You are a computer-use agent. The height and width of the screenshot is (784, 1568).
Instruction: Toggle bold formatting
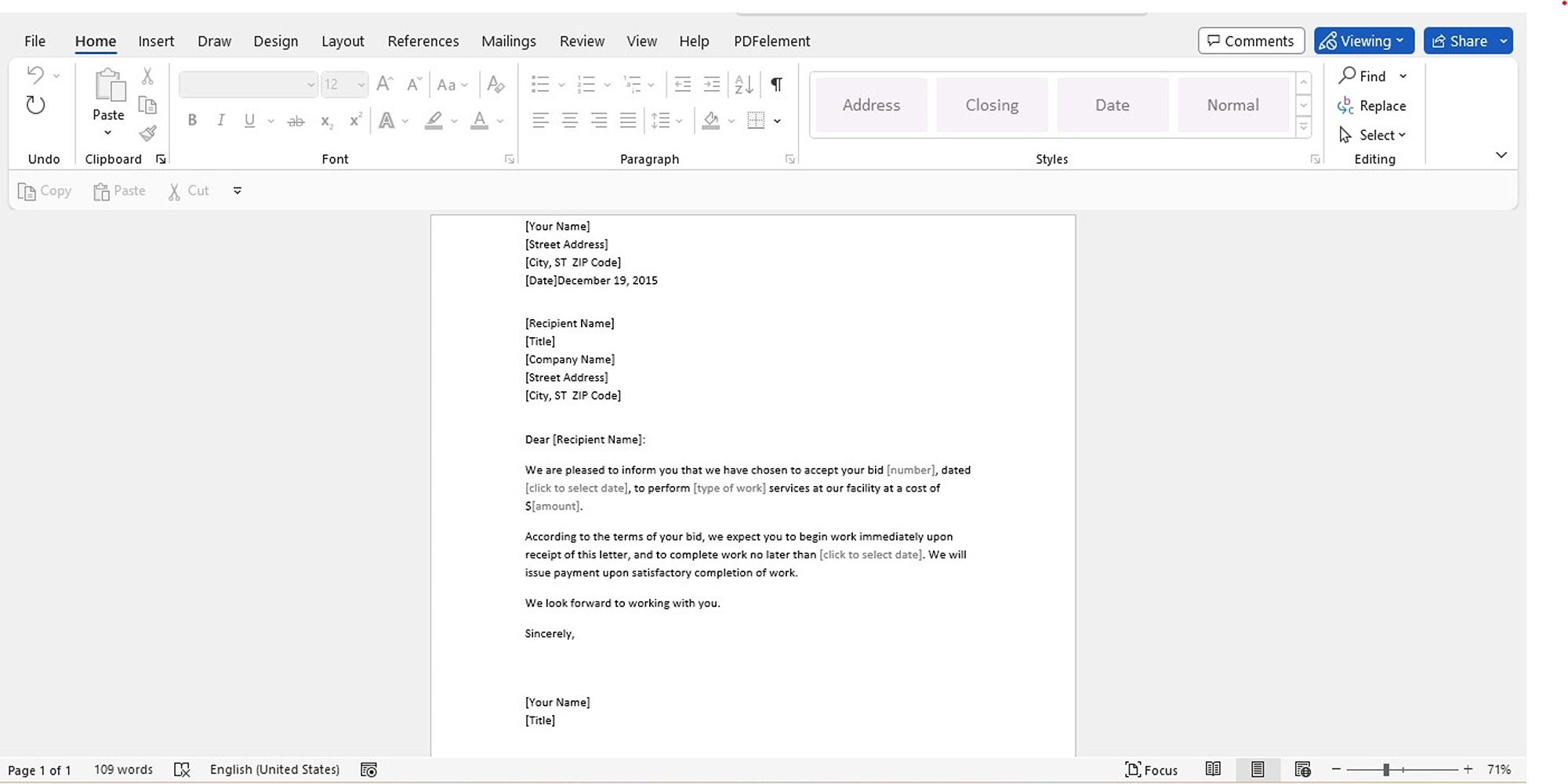192,121
